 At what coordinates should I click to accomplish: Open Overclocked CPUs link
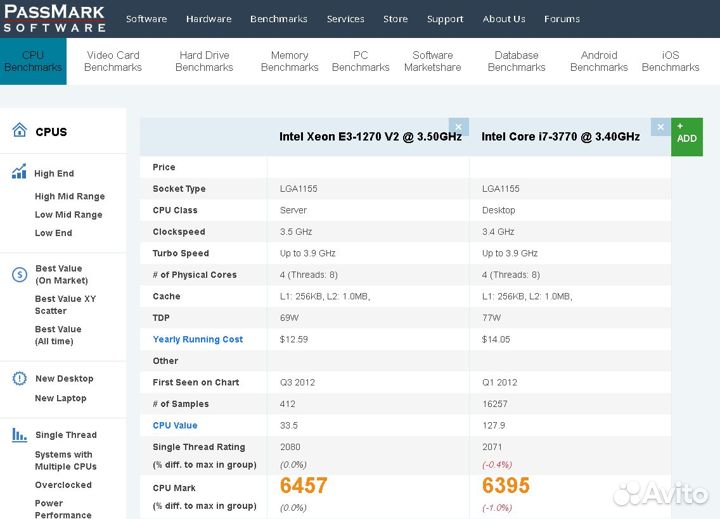tap(63, 485)
